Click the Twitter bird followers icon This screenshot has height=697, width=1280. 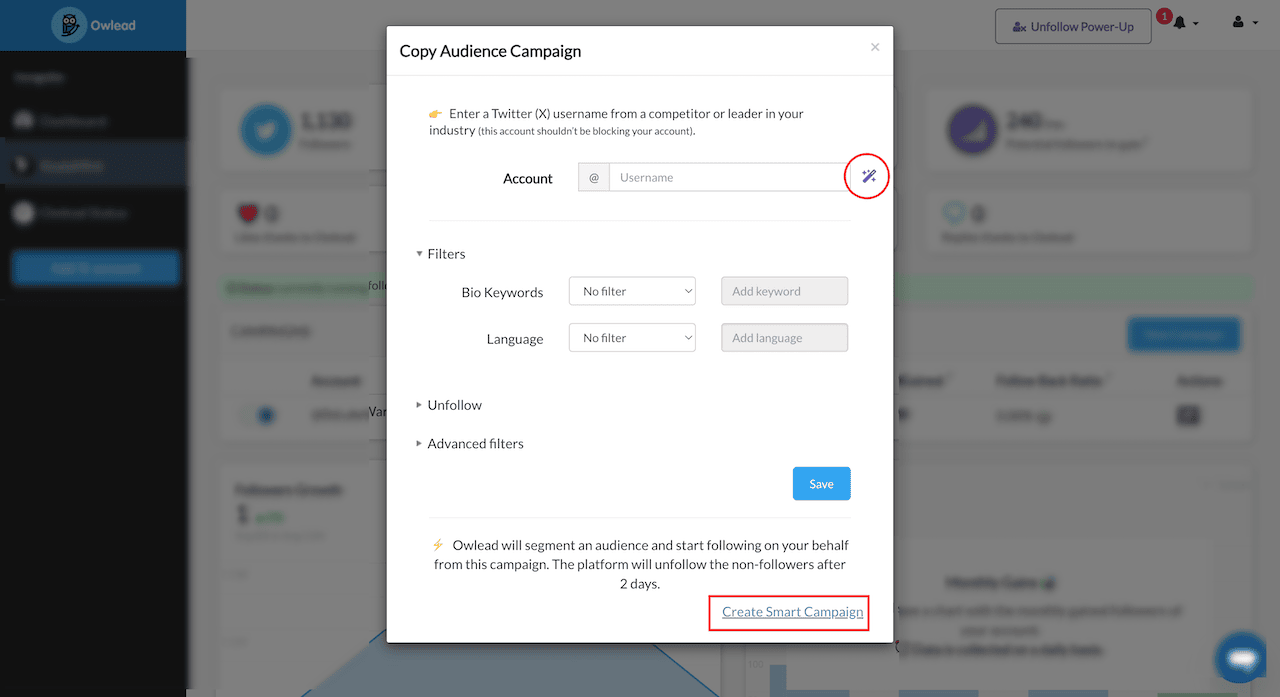coord(265,131)
